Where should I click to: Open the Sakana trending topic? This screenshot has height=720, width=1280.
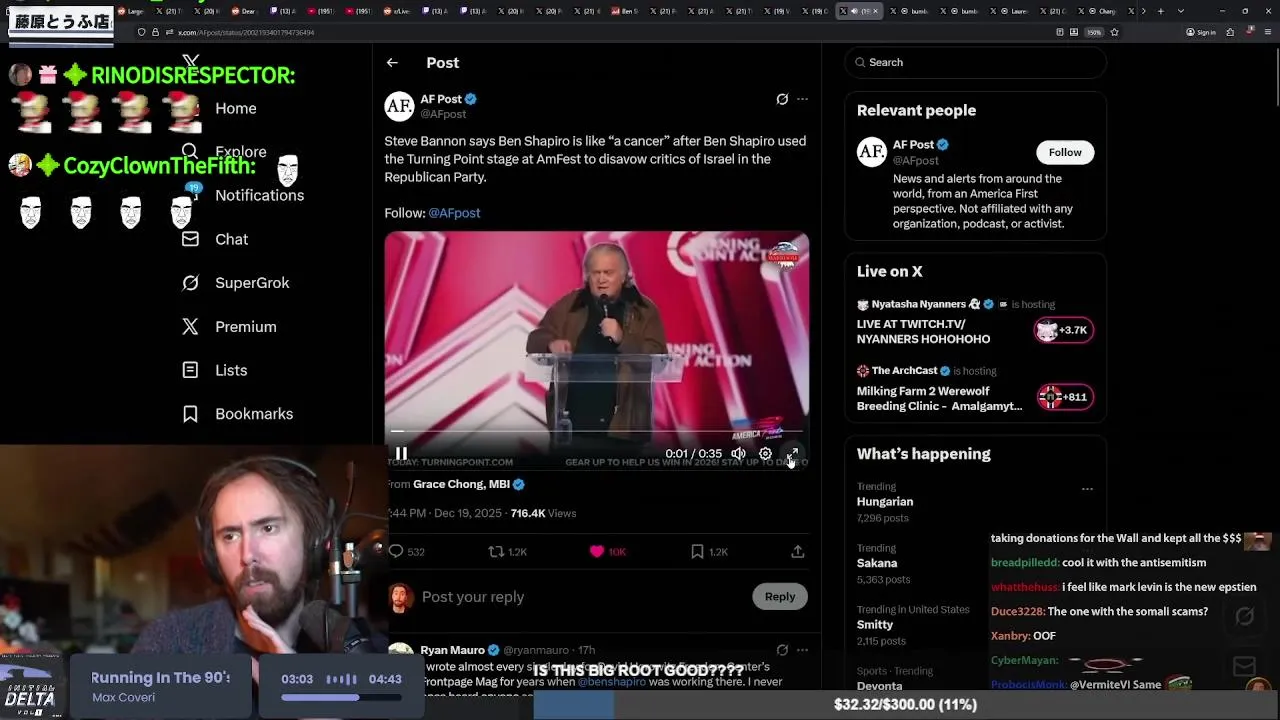tap(877, 563)
